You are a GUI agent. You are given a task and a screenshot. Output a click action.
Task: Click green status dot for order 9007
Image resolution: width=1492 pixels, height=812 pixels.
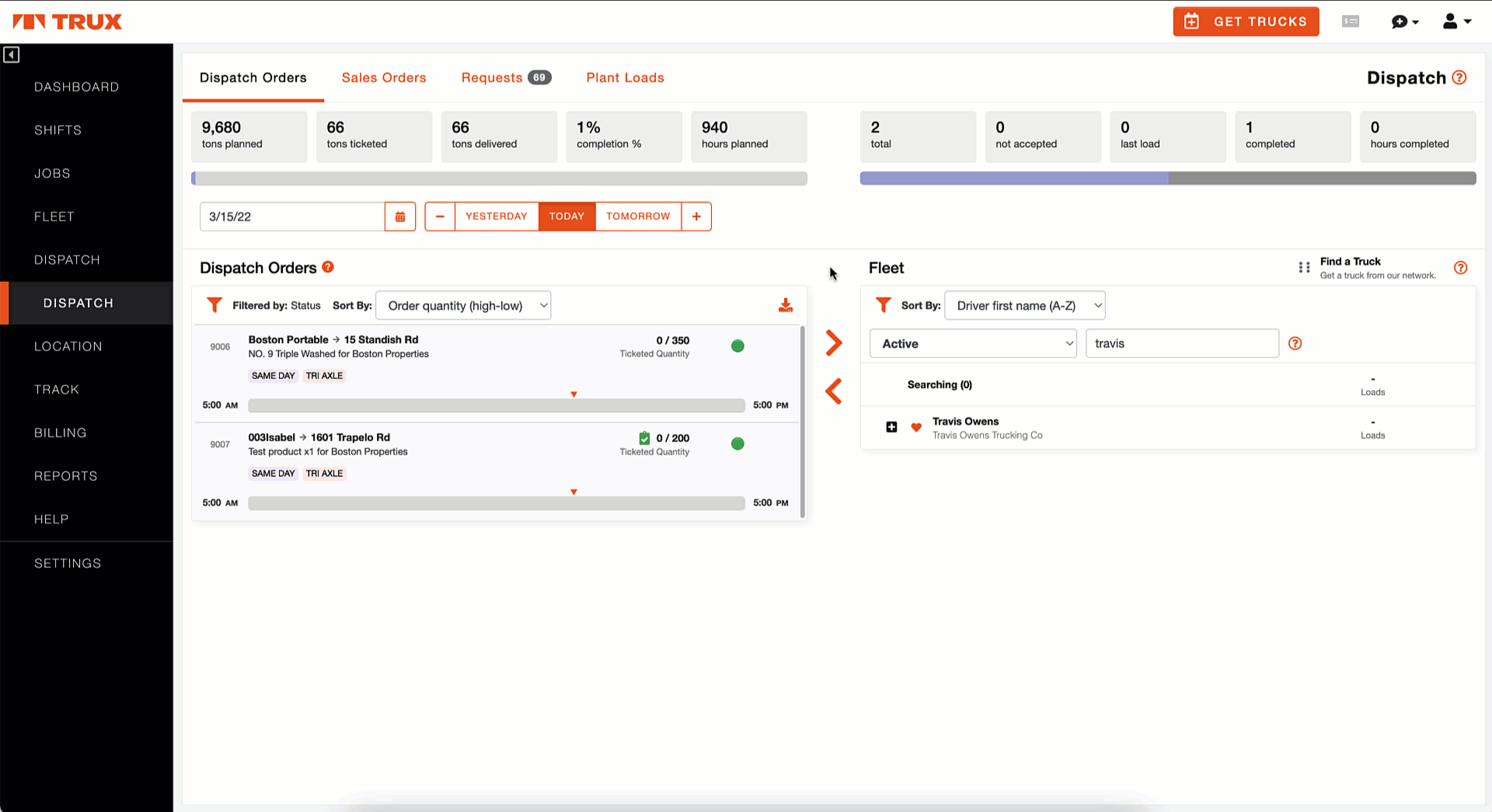point(738,444)
